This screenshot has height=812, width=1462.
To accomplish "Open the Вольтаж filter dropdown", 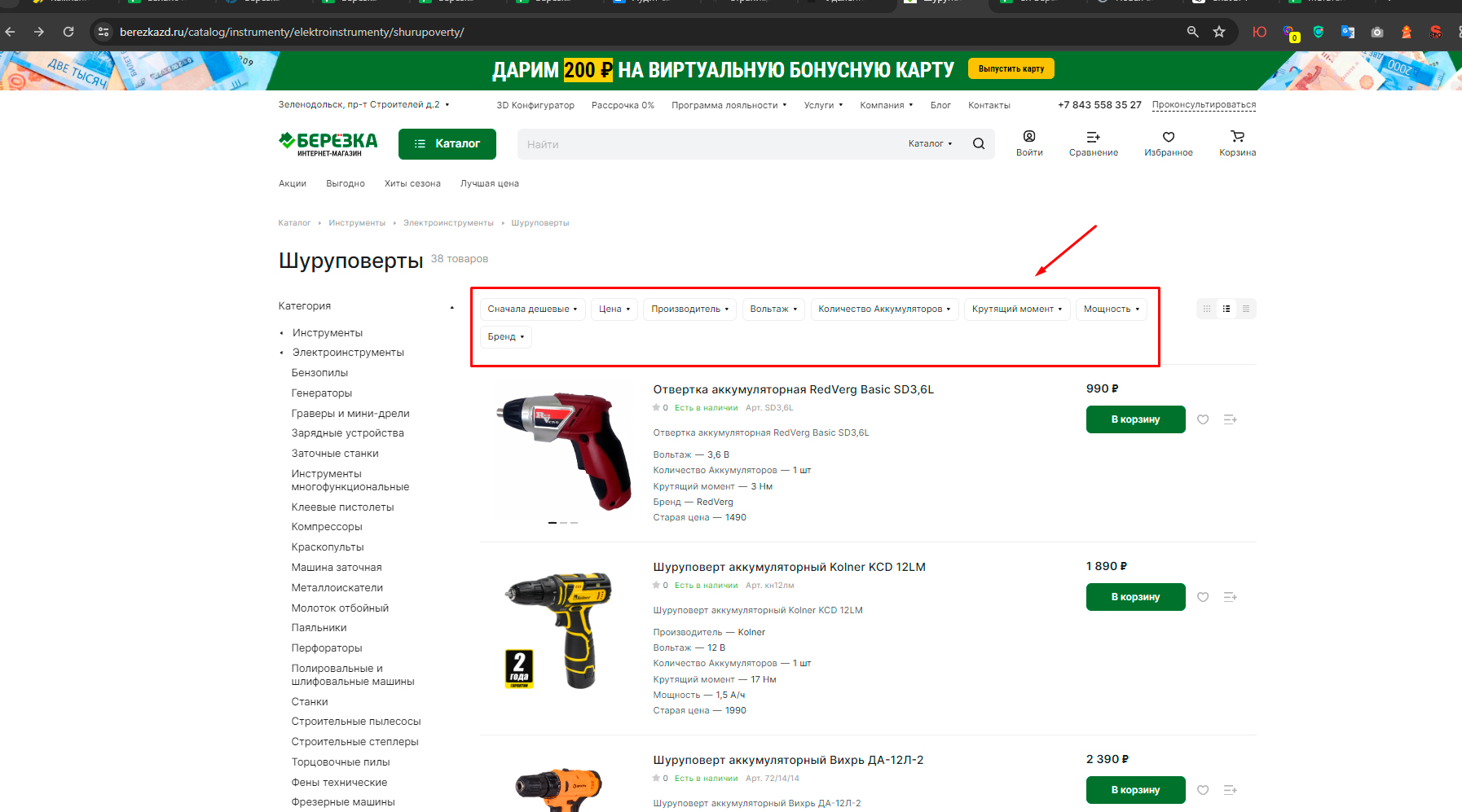I will point(774,309).
